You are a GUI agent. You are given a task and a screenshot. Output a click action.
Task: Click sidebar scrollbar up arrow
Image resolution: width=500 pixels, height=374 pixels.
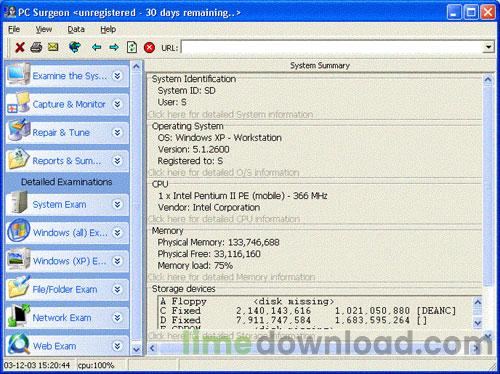(x=136, y=66)
